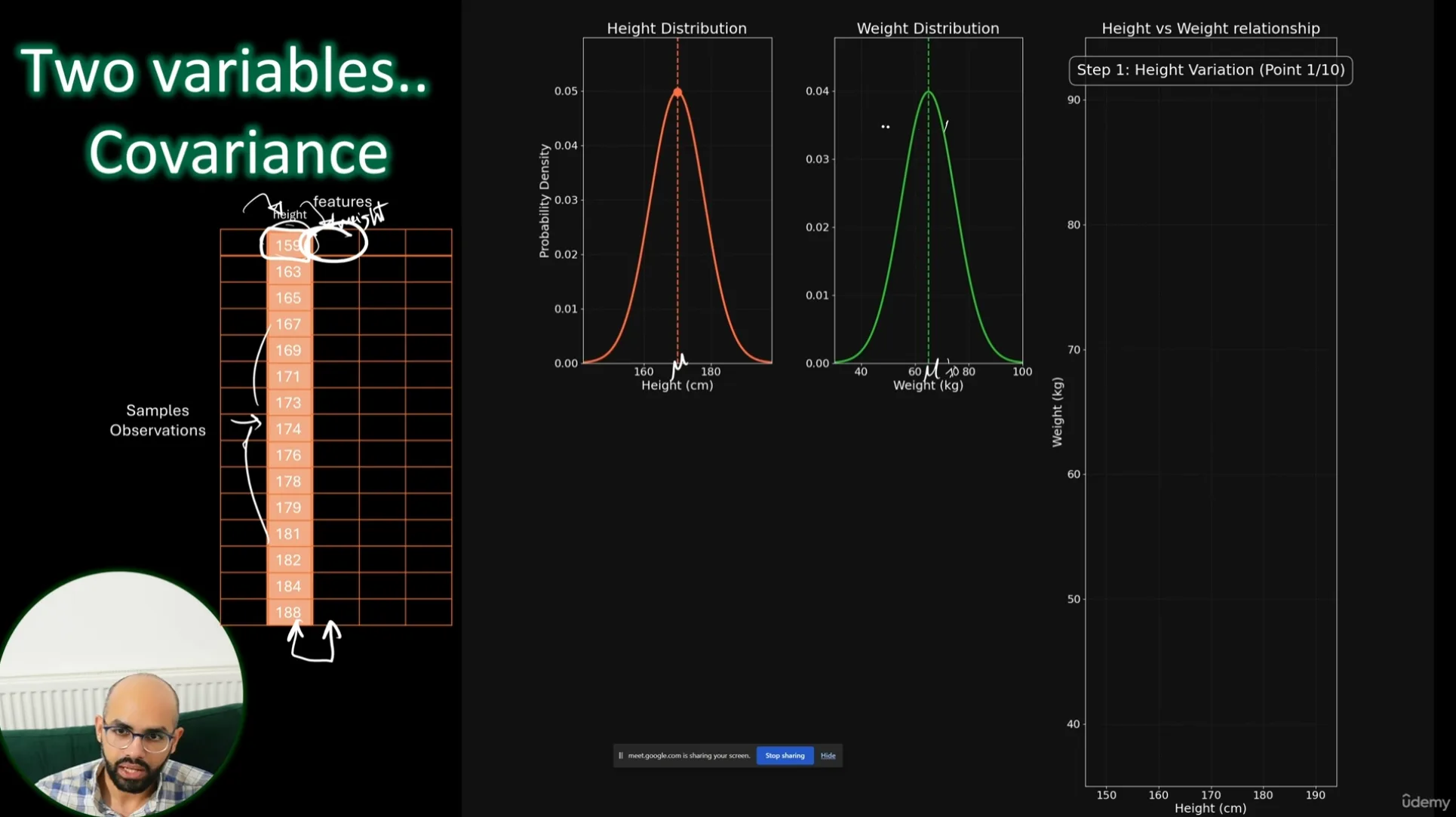Click the Hide link in sharing bar
1456x817 pixels.
click(x=828, y=755)
